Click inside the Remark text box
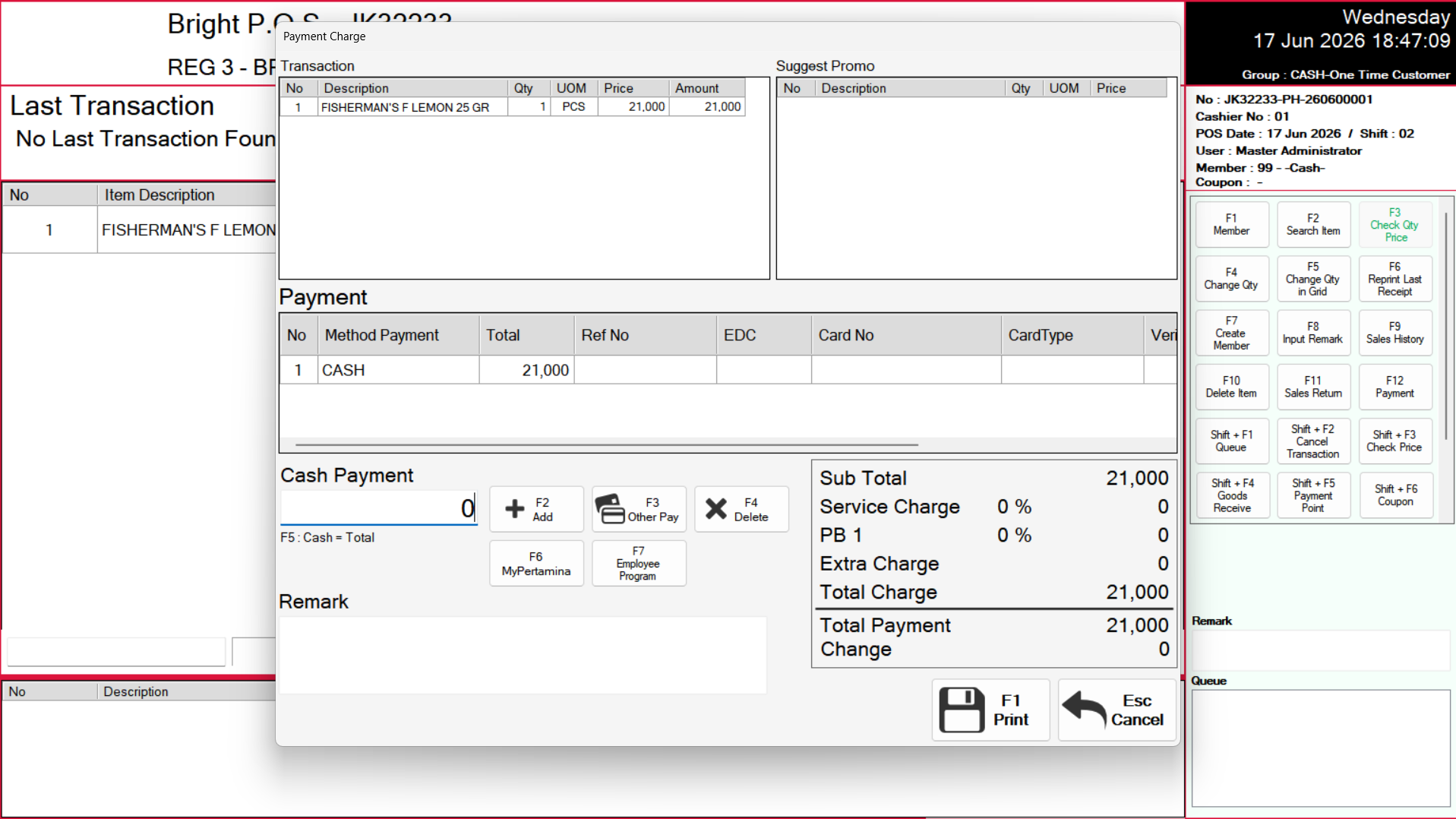 523,655
